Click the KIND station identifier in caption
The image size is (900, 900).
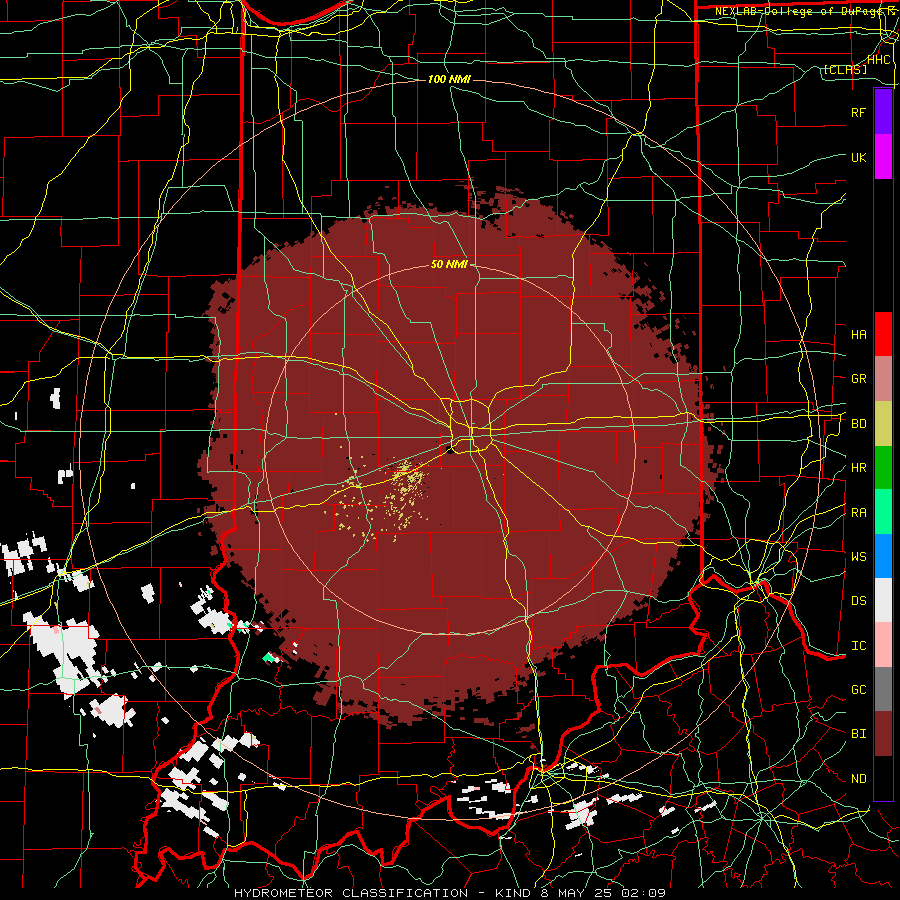click(x=513, y=893)
